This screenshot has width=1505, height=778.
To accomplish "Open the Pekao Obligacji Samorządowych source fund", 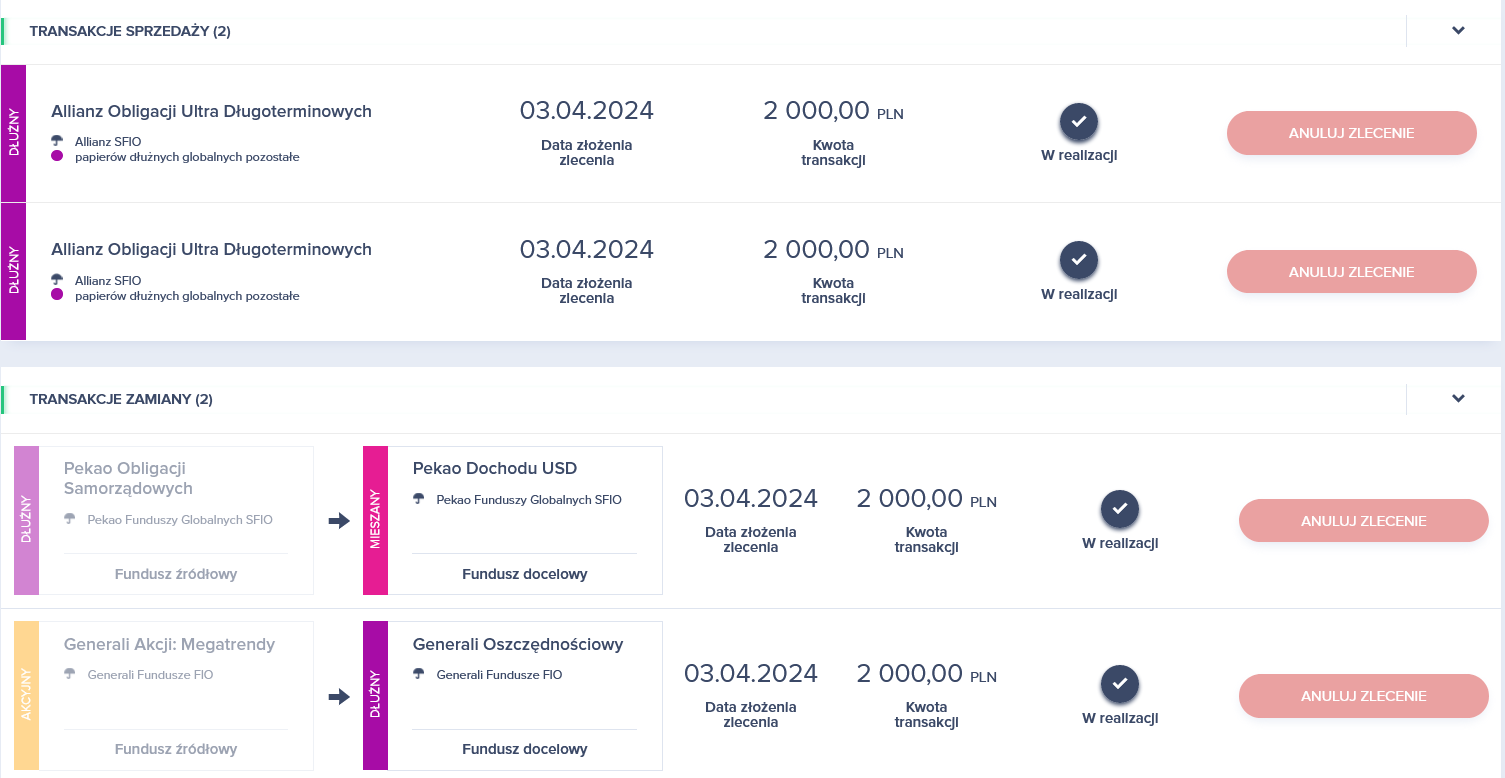I will tap(127, 478).
